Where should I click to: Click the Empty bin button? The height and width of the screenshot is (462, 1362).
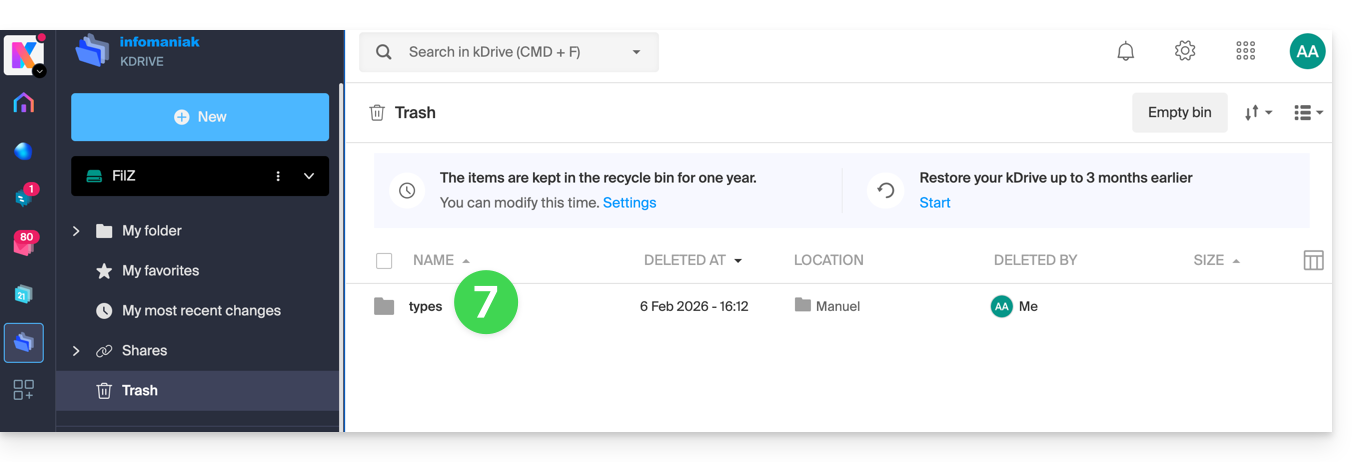[1179, 113]
